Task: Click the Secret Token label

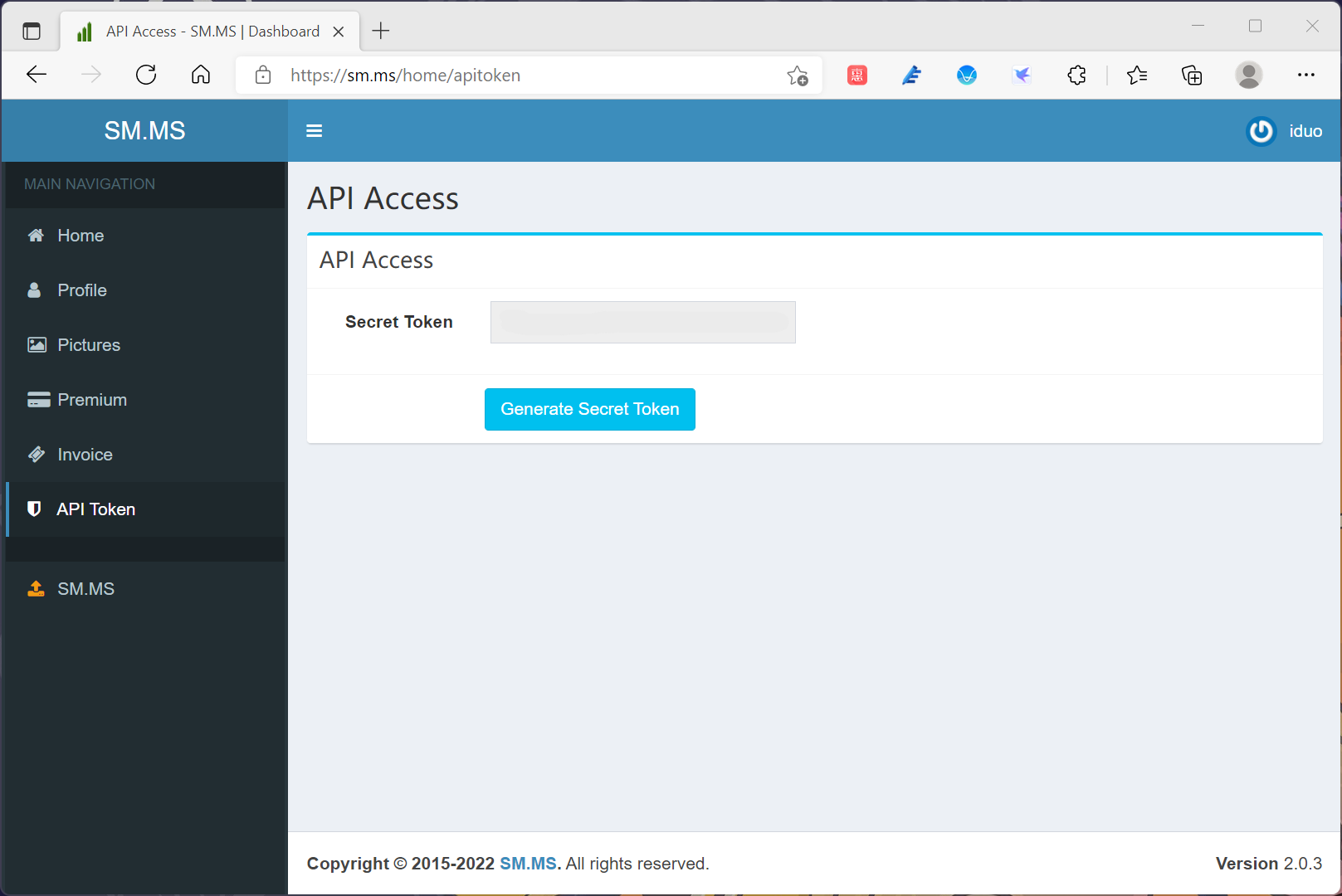Action: tap(399, 322)
